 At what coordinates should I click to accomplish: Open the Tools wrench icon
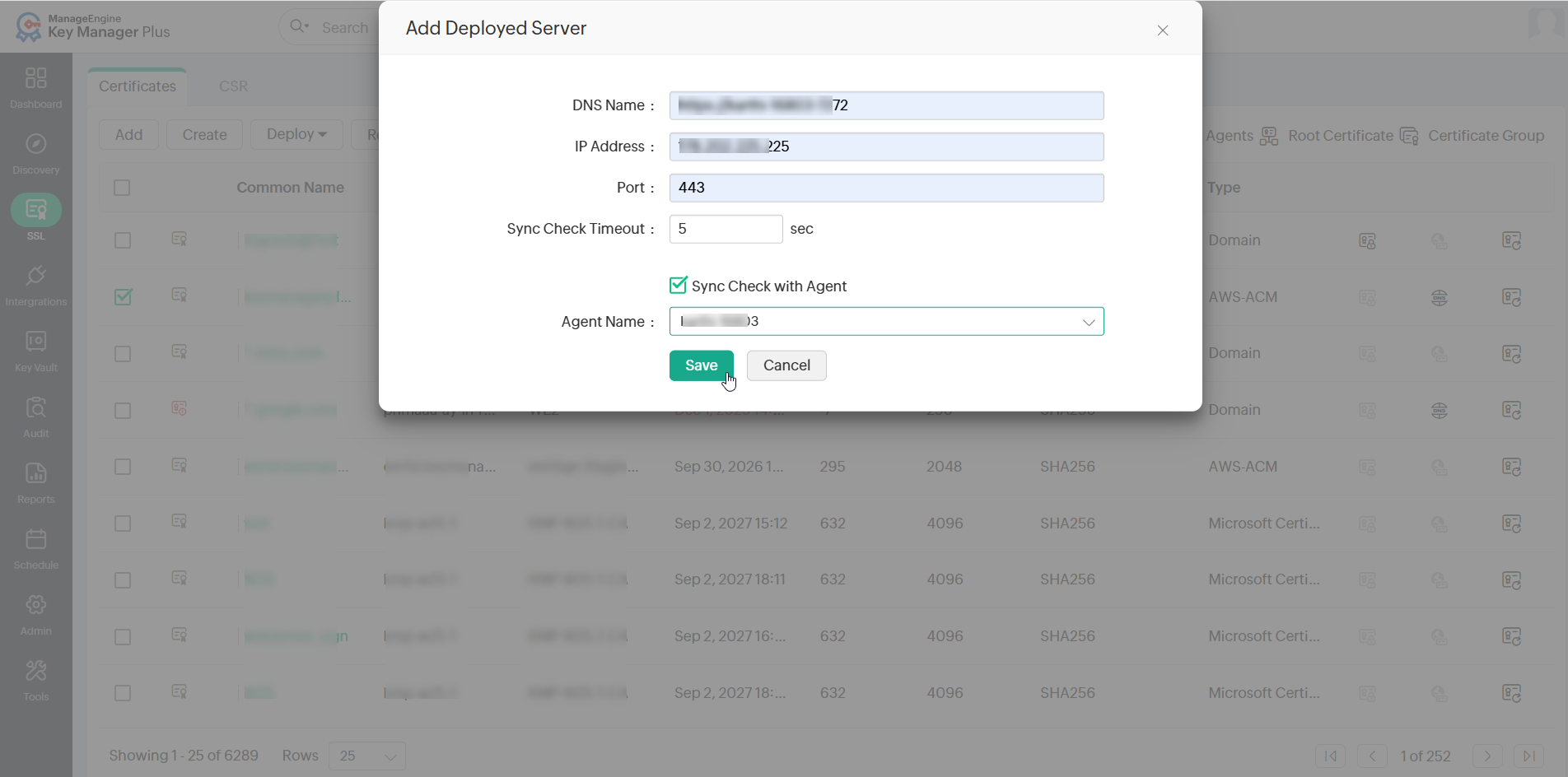(x=35, y=671)
